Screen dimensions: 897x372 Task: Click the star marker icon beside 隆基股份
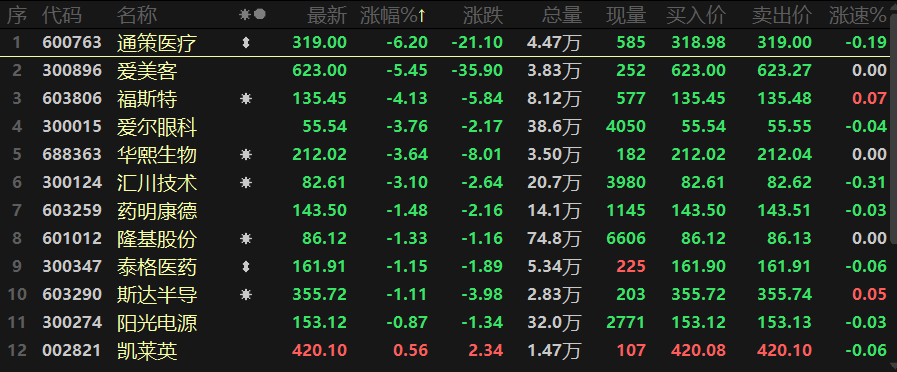click(246, 238)
